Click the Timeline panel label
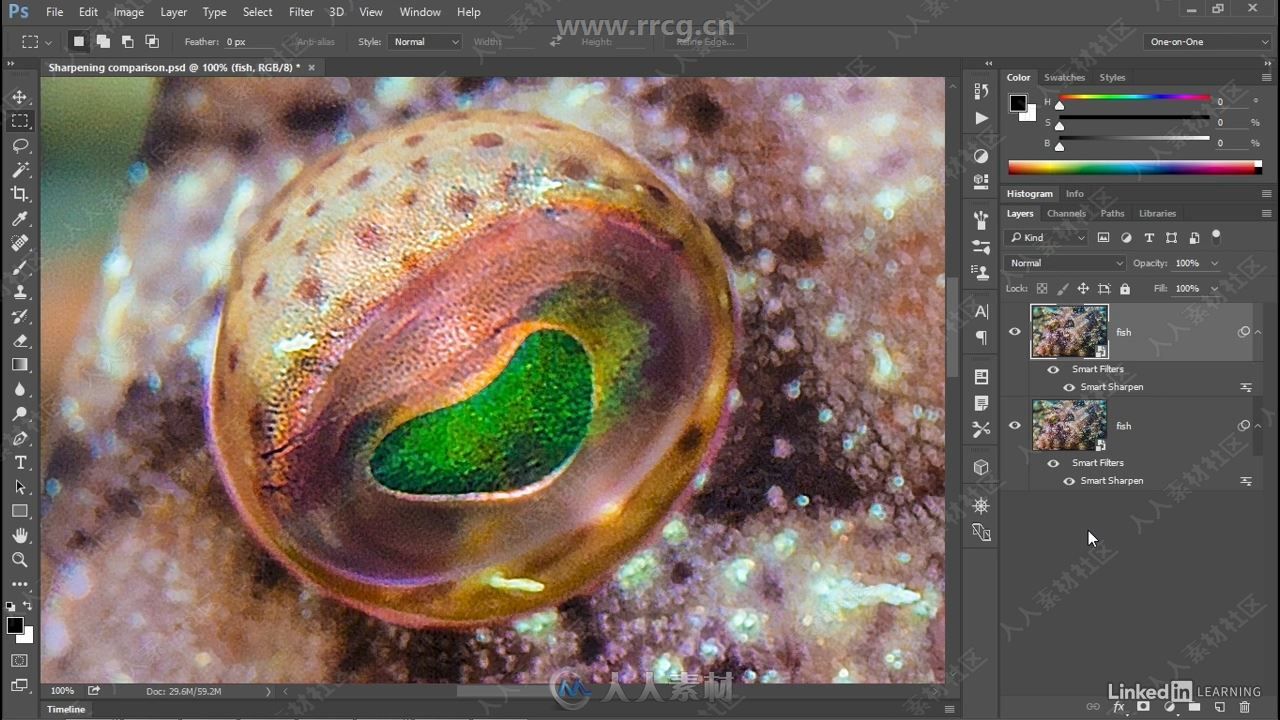Viewport: 1280px width, 720px height. tap(66, 709)
